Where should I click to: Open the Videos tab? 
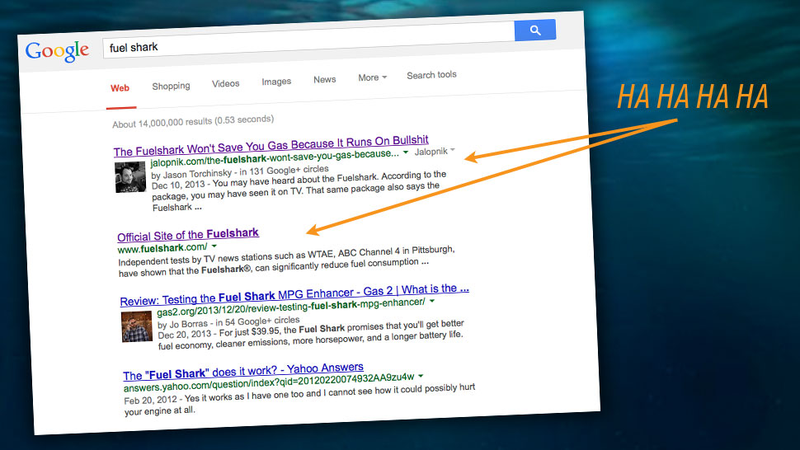click(226, 83)
